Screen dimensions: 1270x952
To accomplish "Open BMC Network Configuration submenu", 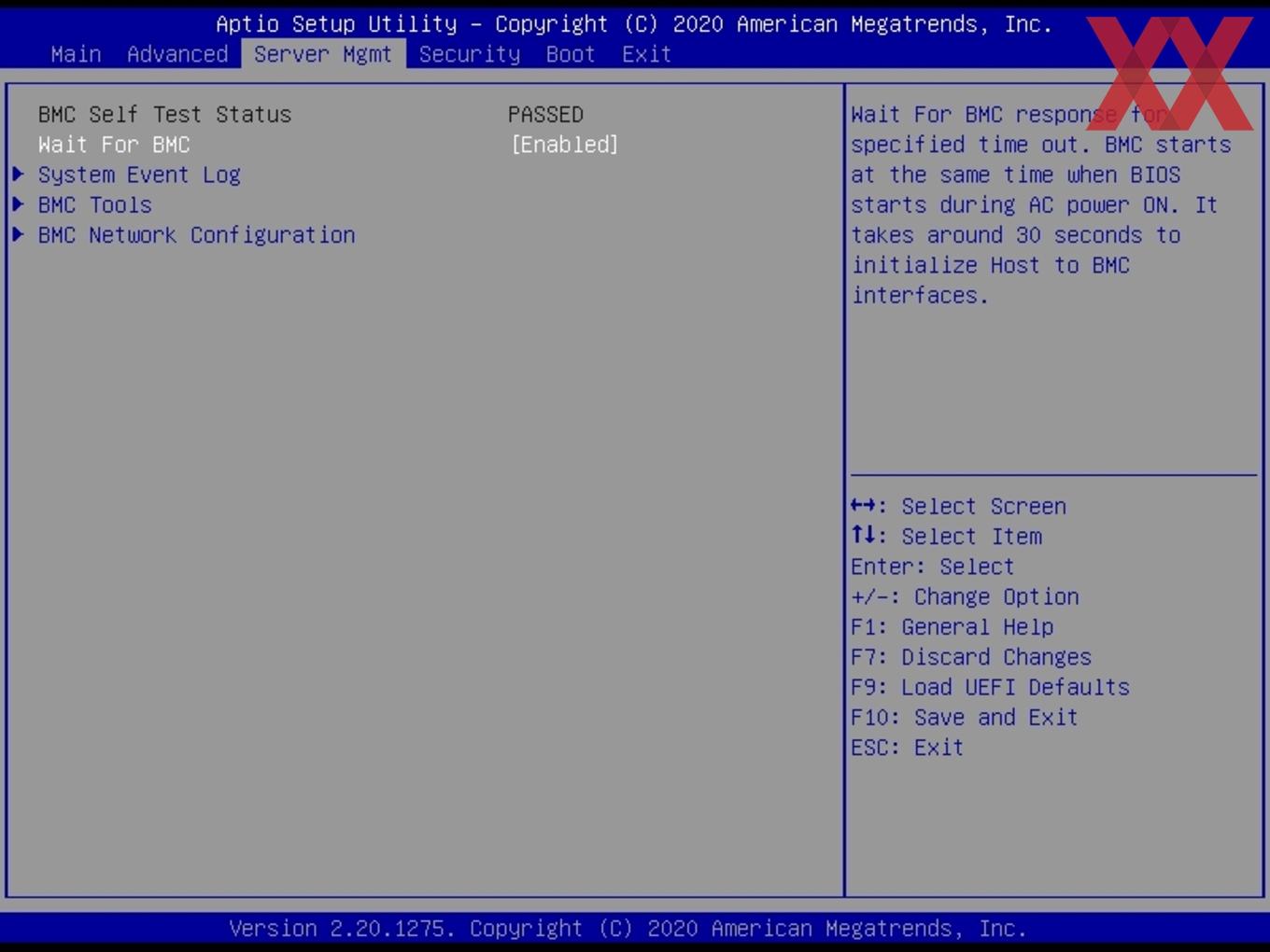I will click(197, 235).
